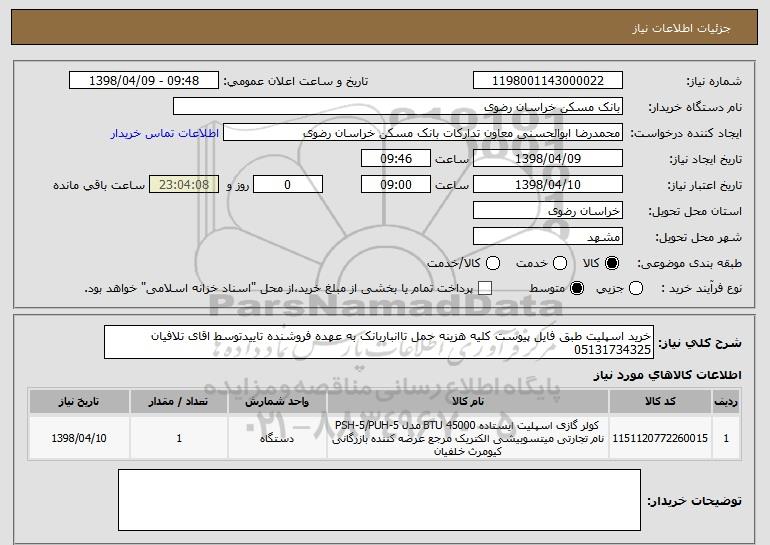Select the کالا/خدمت radio button
770x545 pixels.
(493, 263)
